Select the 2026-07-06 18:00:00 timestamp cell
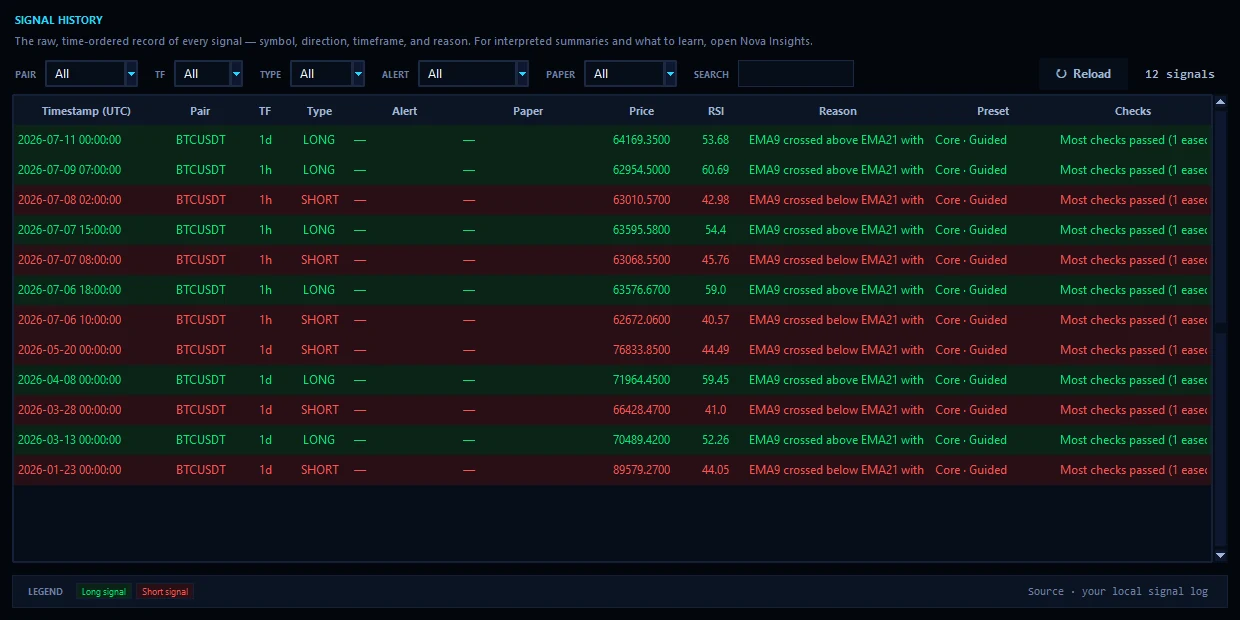The image size is (1240, 620). click(x=69, y=290)
